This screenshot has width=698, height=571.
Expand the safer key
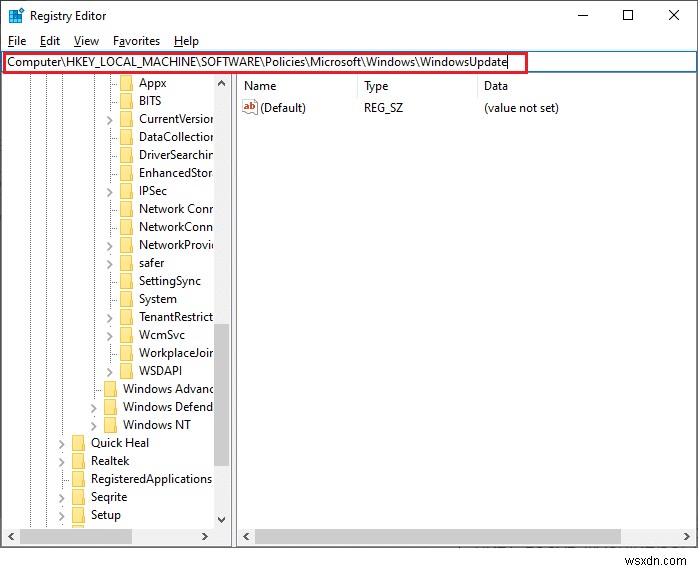tap(110, 264)
